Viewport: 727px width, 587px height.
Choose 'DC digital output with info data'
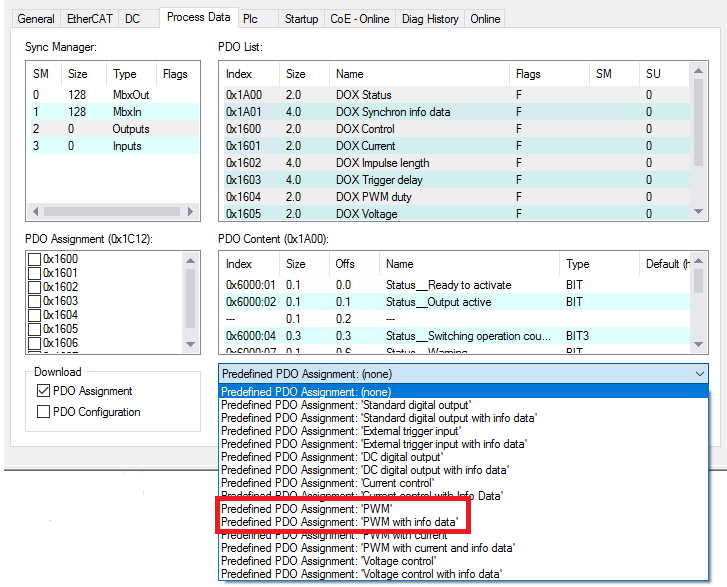click(x=463, y=470)
